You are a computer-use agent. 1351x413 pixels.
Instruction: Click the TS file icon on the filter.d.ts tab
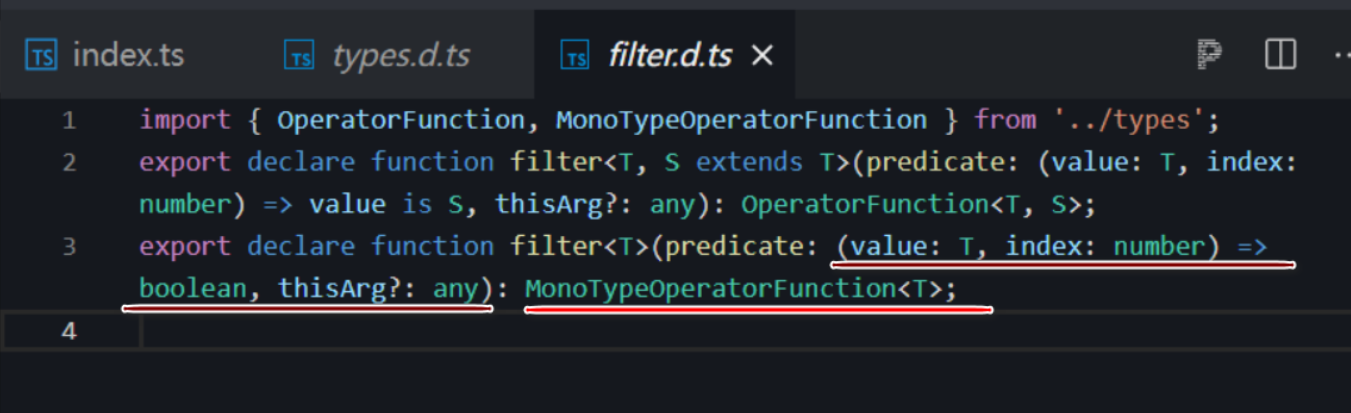point(575,56)
